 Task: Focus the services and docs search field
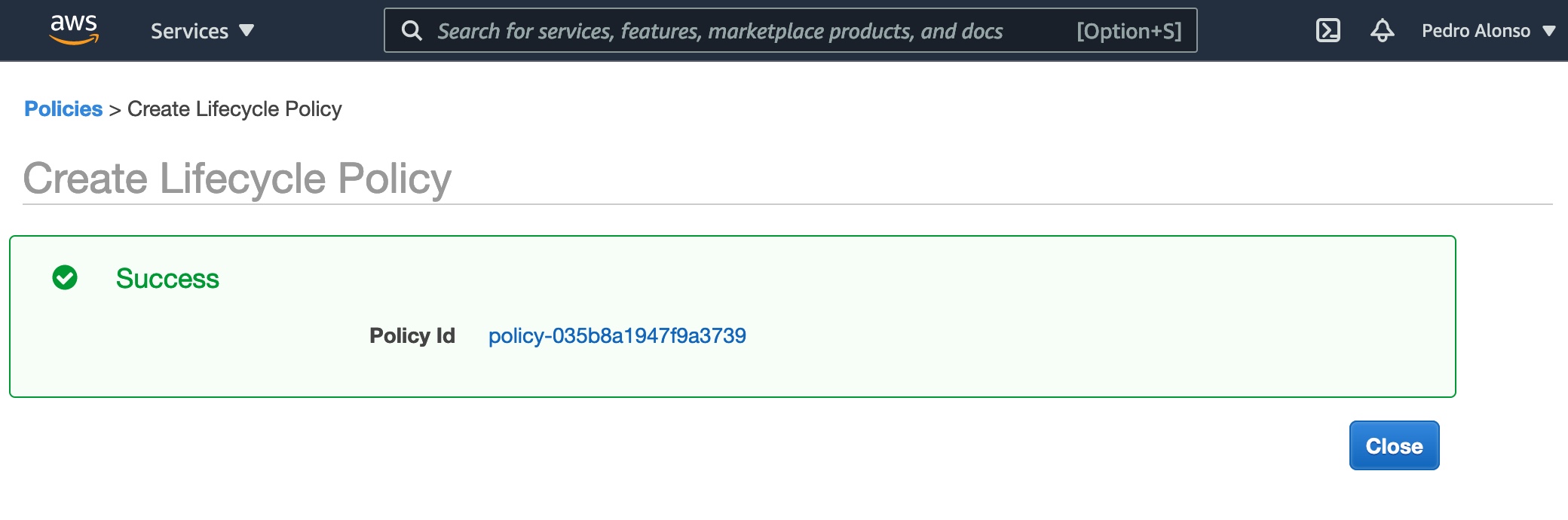coord(720,31)
